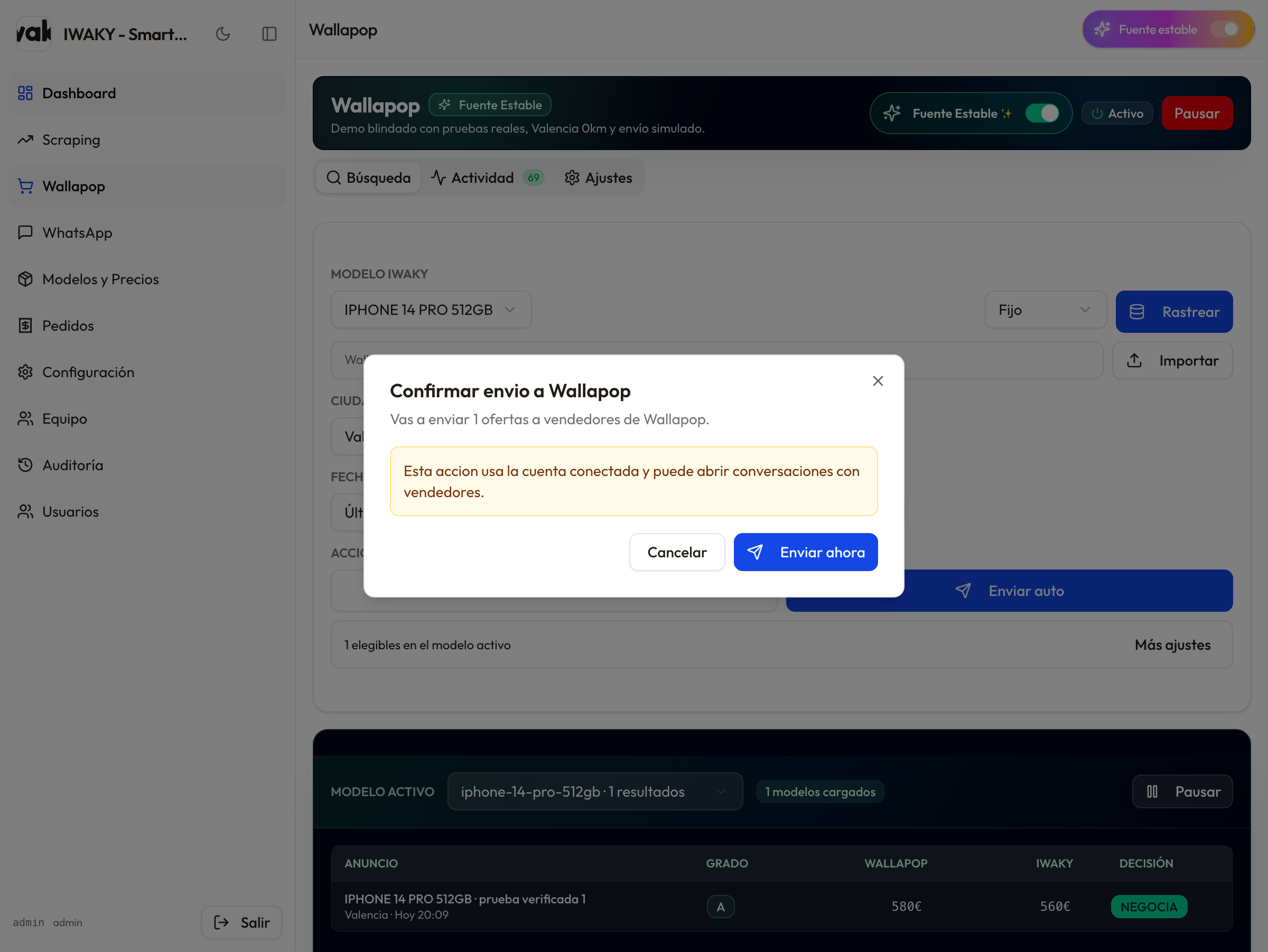Click the 1 modelos cargados badge
Image resolution: width=1268 pixels, height=952 pixels.
821,791
